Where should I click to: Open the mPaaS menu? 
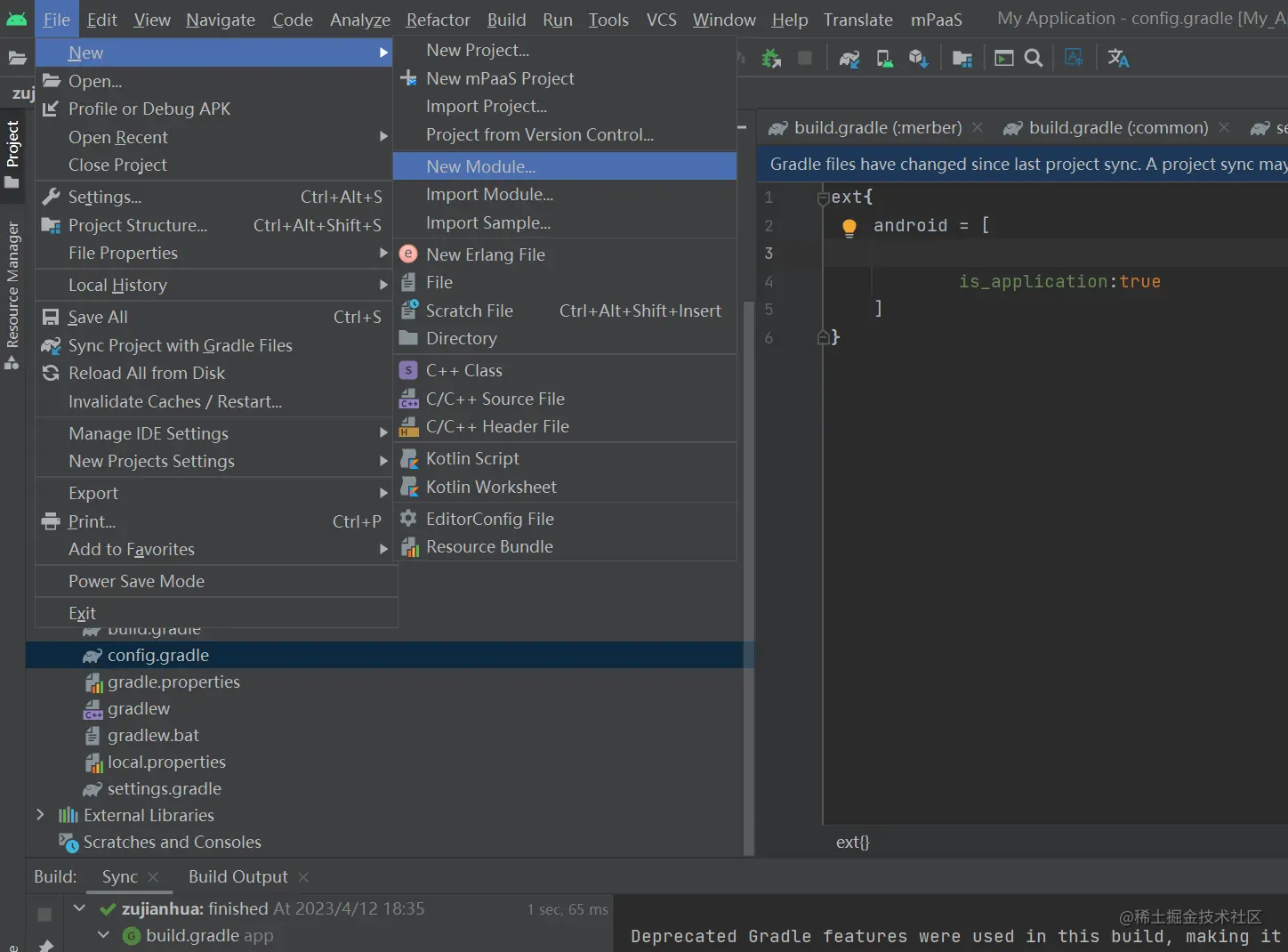click(937, 20)
